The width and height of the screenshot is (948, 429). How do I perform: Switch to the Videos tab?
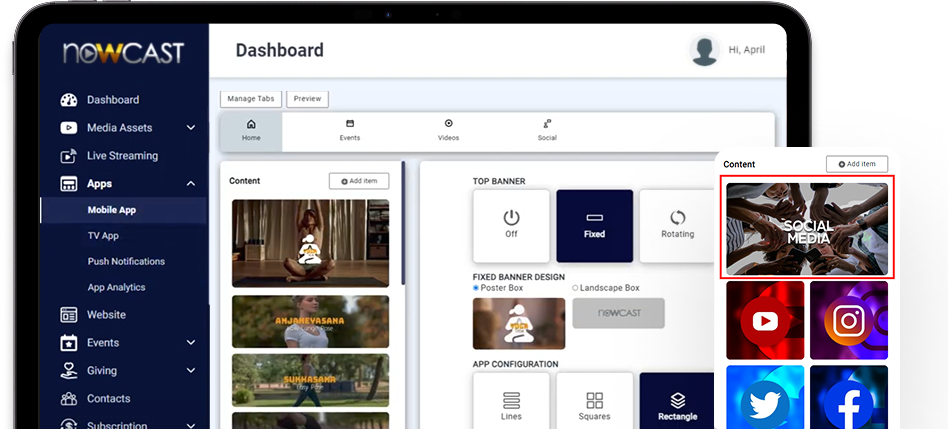click(448, 131)
